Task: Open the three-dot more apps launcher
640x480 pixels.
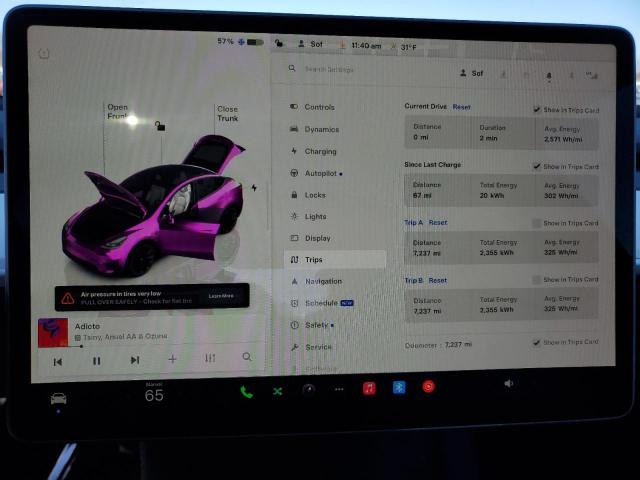Action: pyautogui.click(x=338, y=388)
